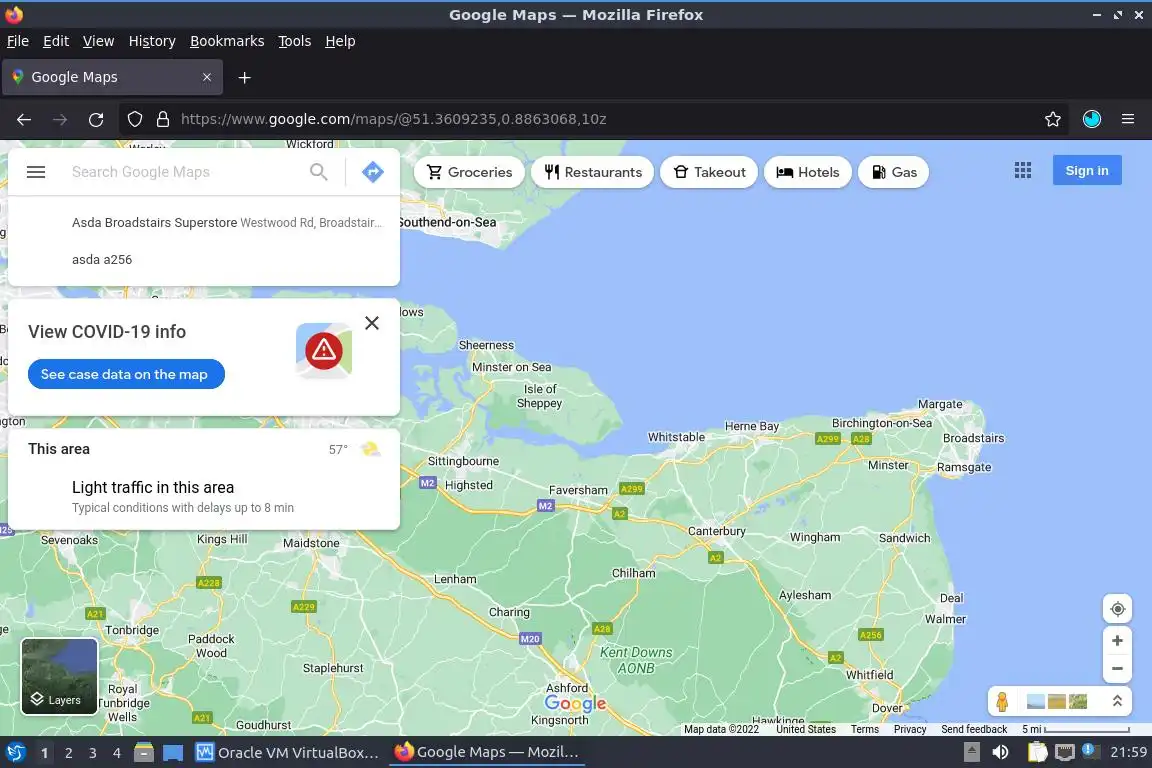Image resolution: width=1152 pixels, height=768 pixels.
Task: Click the Google logo on map
Action: tap(575, 703)
